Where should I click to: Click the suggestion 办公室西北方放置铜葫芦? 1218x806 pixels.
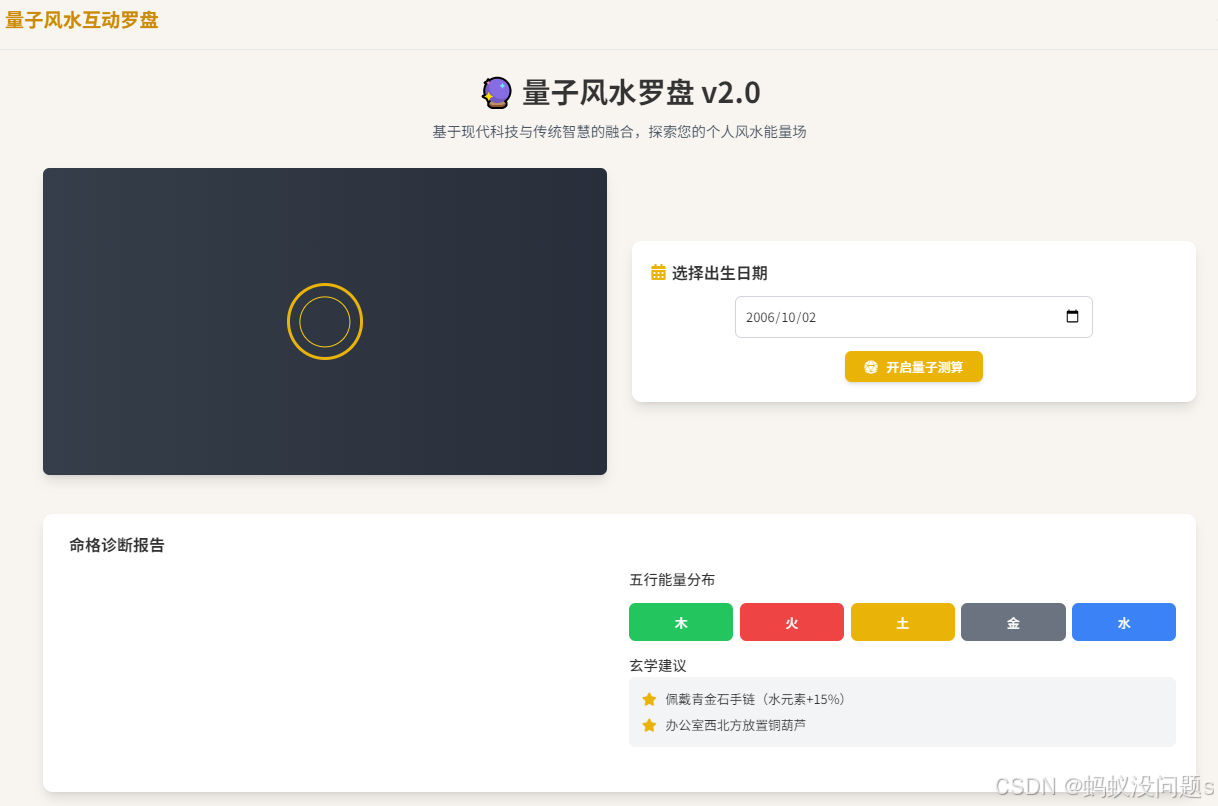pyautogui.click(x=735, y=725)
